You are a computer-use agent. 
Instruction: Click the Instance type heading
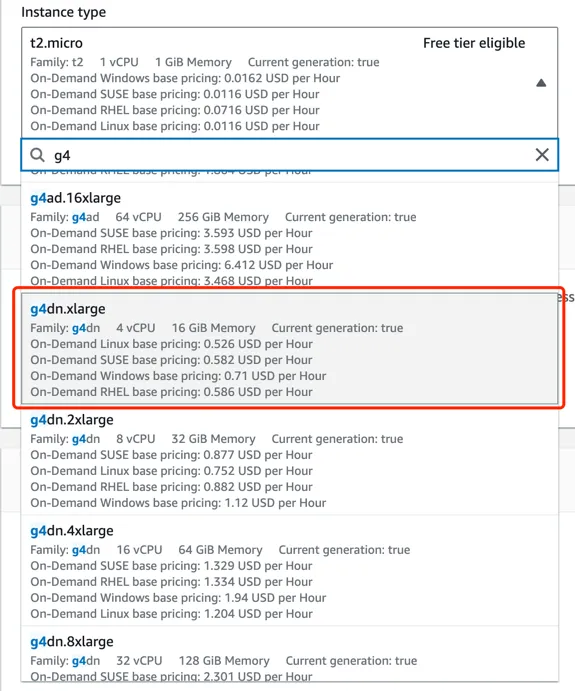tap(63, 12)
